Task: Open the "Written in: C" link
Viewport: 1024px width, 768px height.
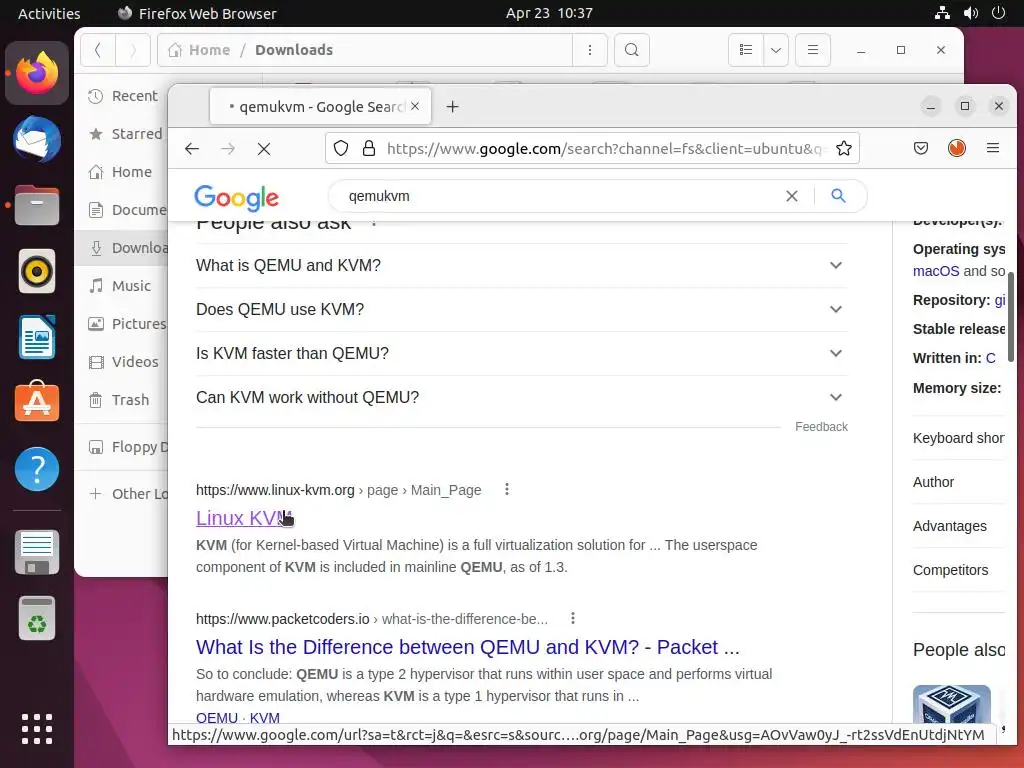Action: point(991,358)
